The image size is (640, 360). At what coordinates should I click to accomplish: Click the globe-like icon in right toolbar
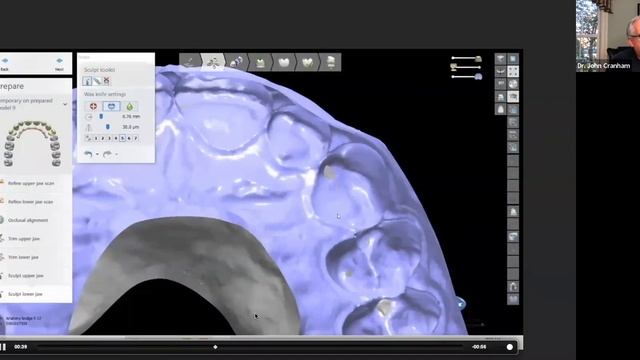click(x=513, y=84)
